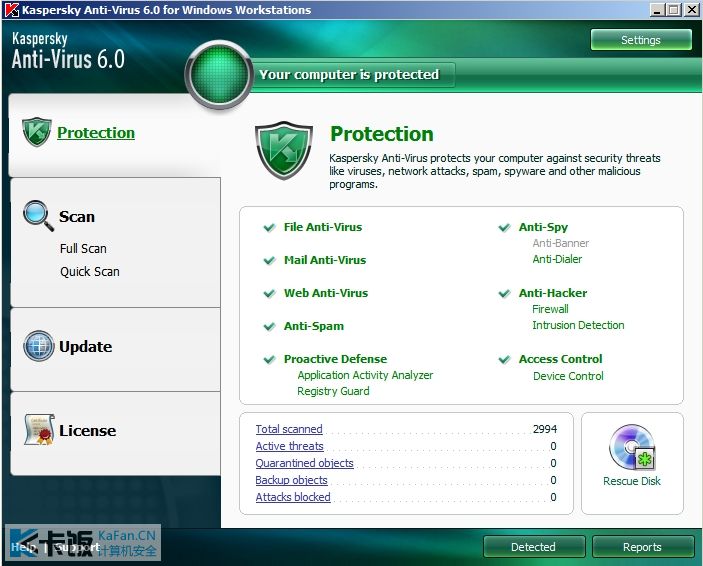Open the License section tab
The image size is (703, 566).
click(x=116, y=433)
